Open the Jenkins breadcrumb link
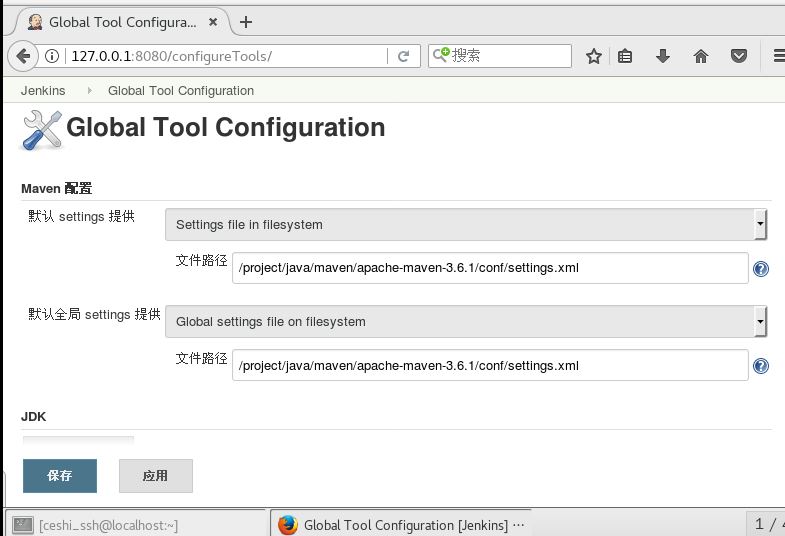The width and height of the screenshot is (785, 536). pyautogui.click(x=43, y=91)
